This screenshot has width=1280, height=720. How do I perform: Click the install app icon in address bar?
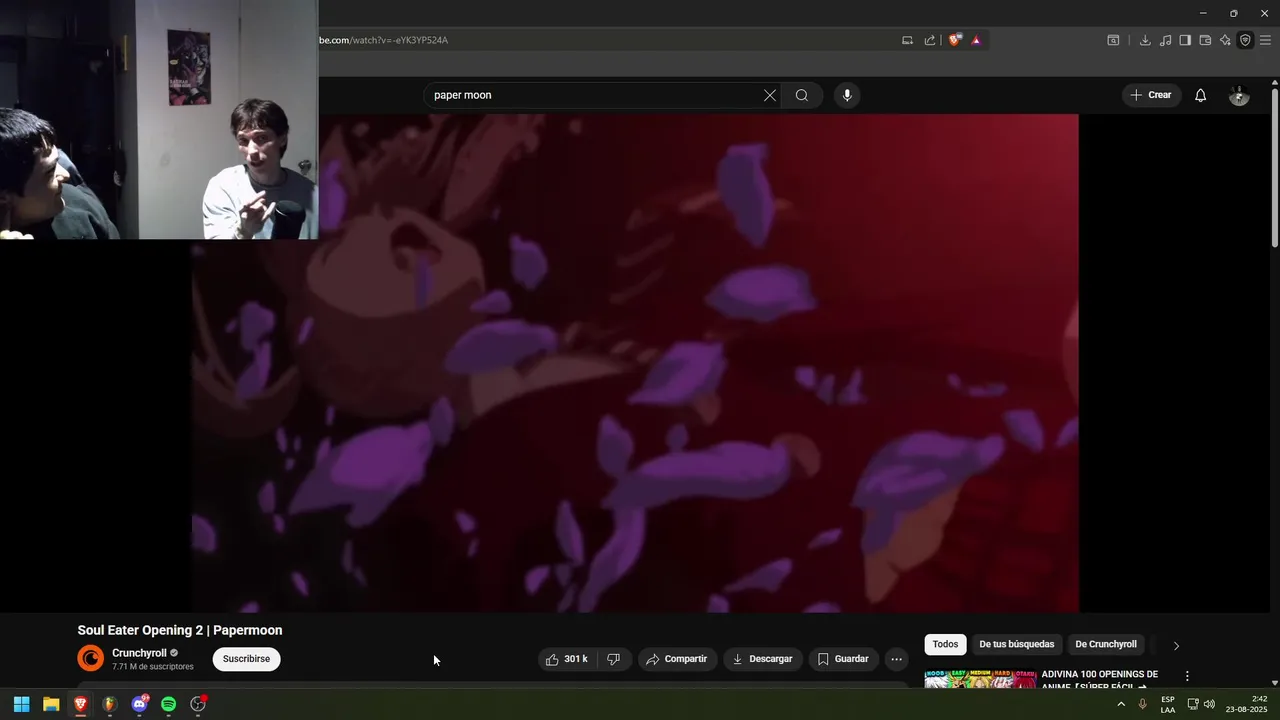[x=907, y=40]
